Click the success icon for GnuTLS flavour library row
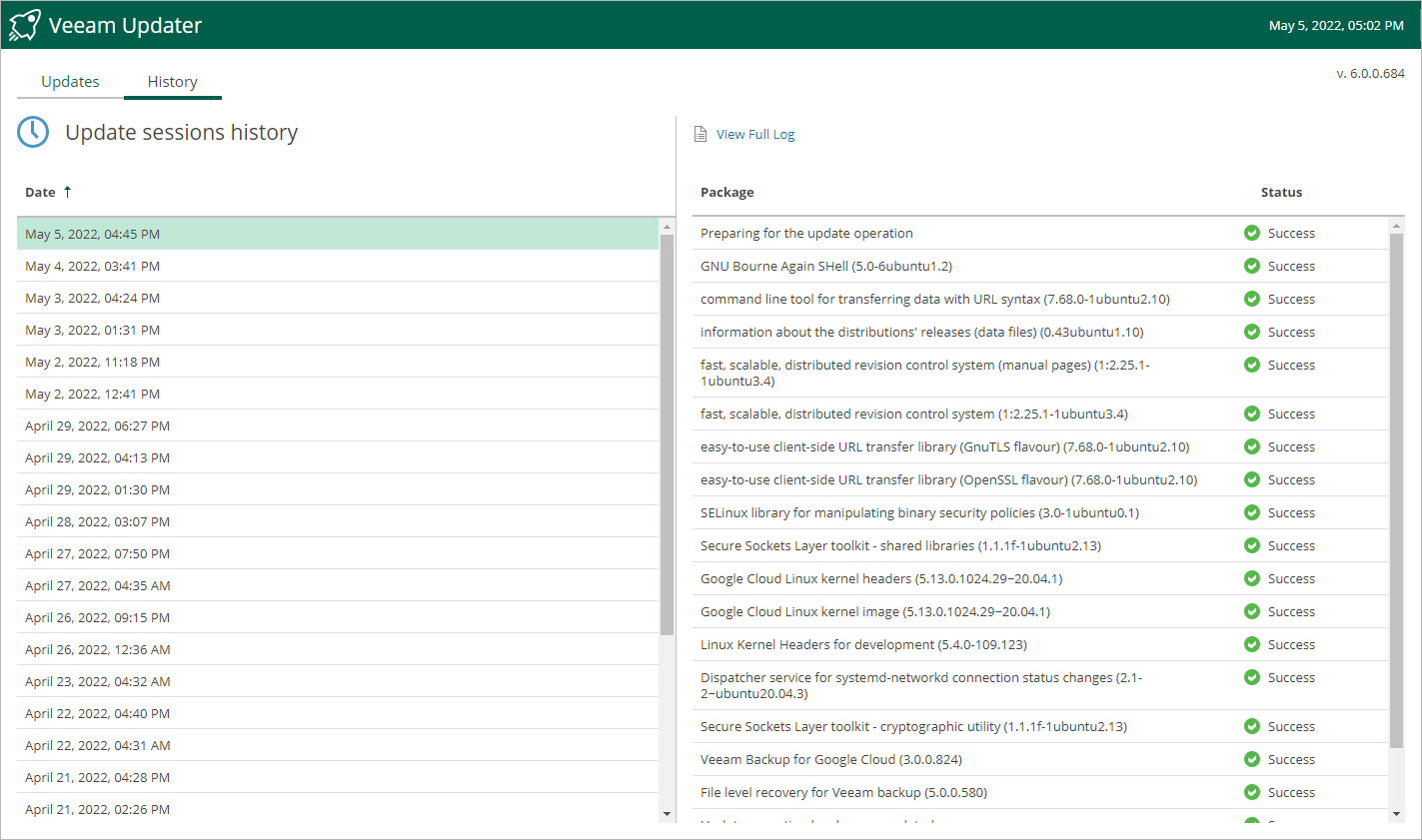Screen dimensions: 1422x840 [x=1252, y=446]
